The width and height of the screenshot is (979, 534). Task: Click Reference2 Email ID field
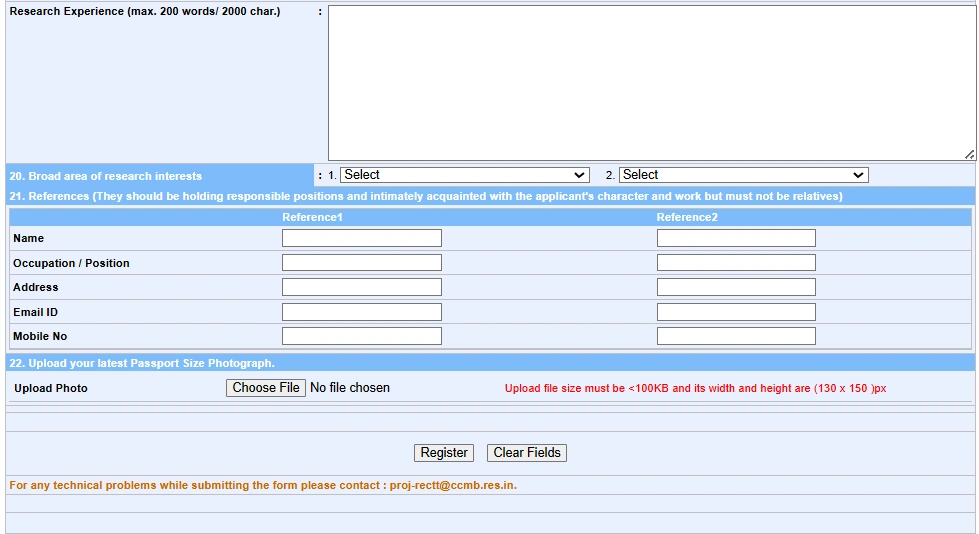tap(736, 312)
